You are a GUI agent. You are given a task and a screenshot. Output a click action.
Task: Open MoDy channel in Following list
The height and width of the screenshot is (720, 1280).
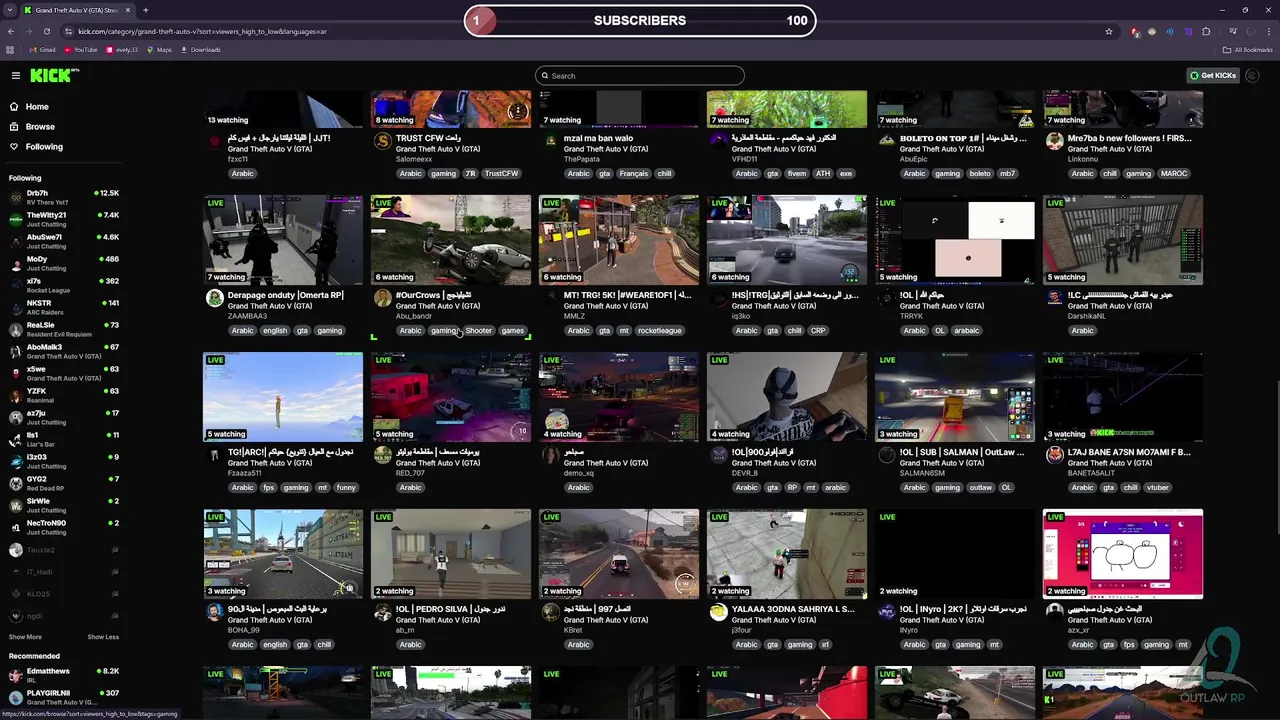pos(64,263)
